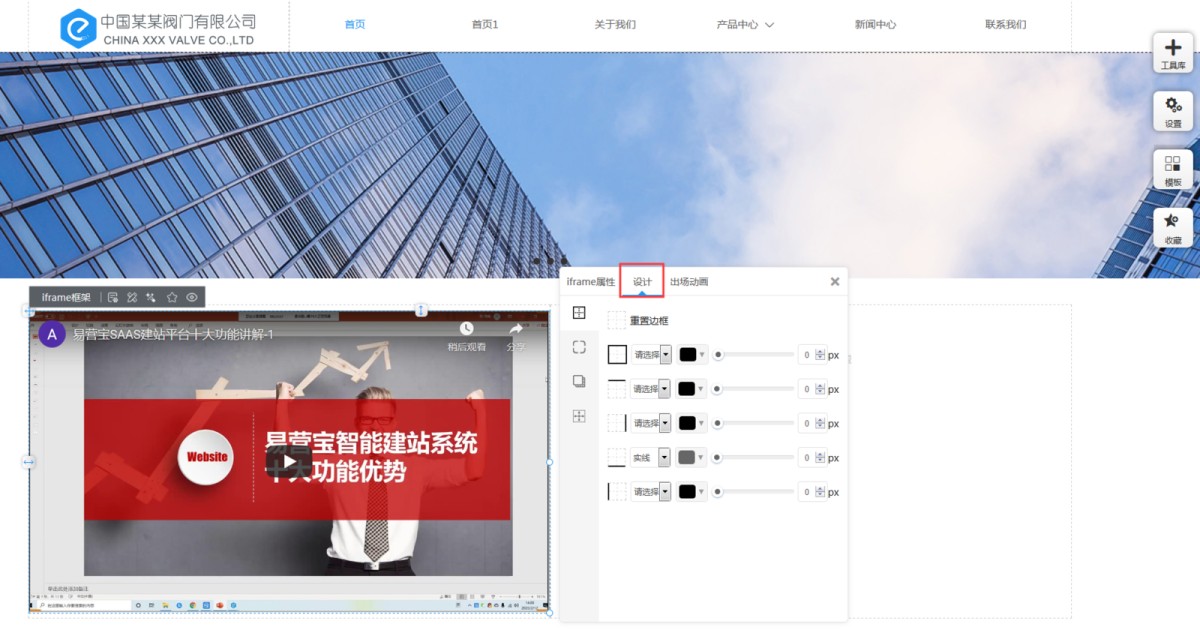The image size is (1200, 639).
Task: Open top border color picker
Action: point(692,389)
